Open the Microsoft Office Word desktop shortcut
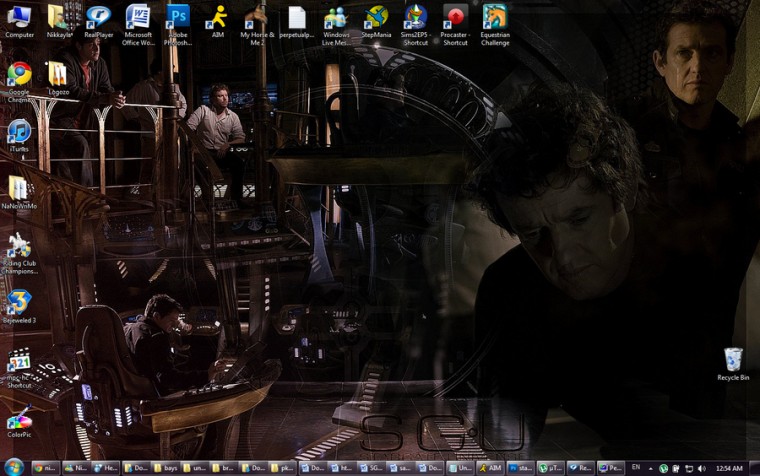This screenshot has height=476, width=760. point(138,25)
